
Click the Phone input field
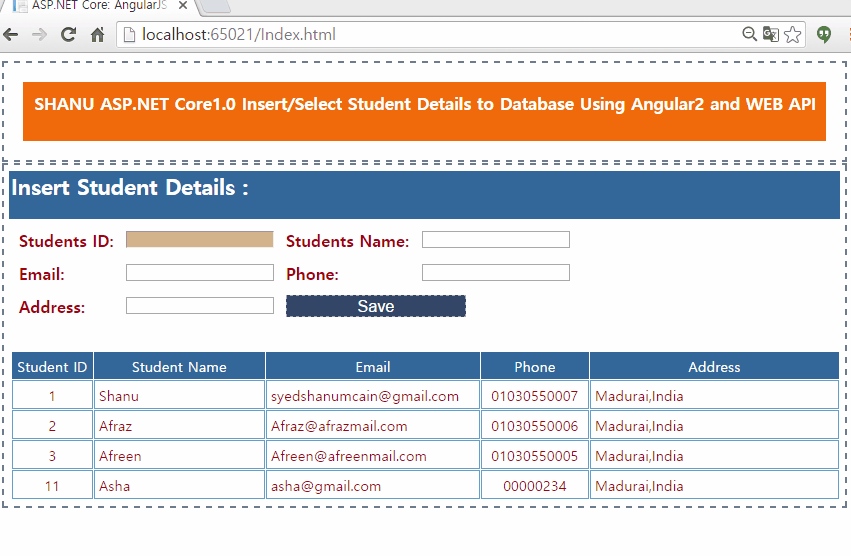(x=496, y=273)
